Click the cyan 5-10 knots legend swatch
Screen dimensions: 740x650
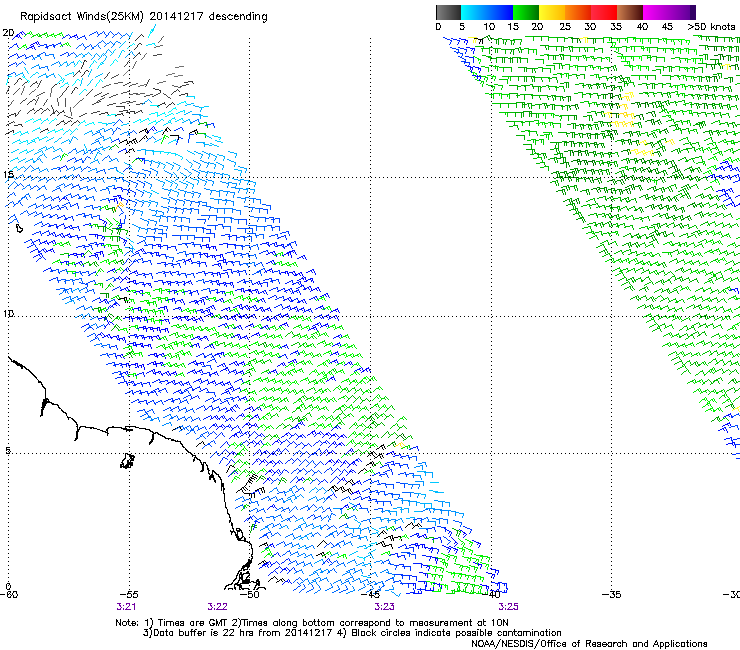click(473, 12)
